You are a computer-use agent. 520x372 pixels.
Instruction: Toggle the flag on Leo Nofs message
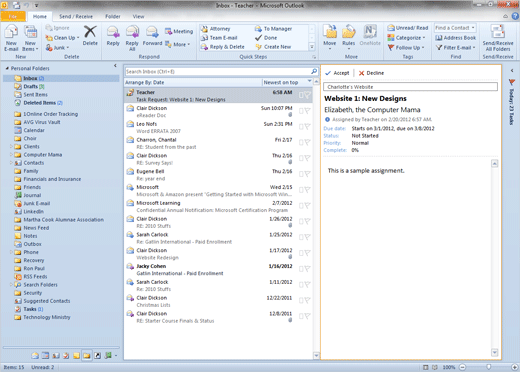tap(308, 127)
